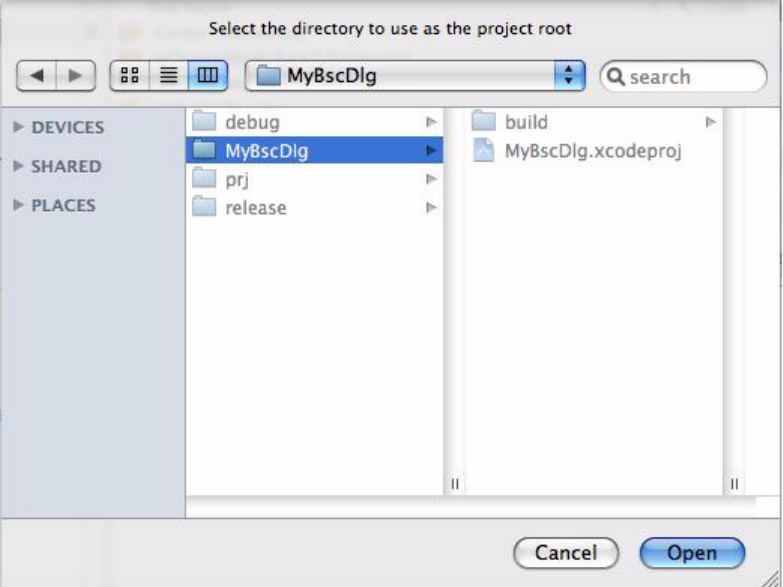Expand the DEVICES sidebar section
The height and width of the screenshot is (587, 783).
[18, 126]
